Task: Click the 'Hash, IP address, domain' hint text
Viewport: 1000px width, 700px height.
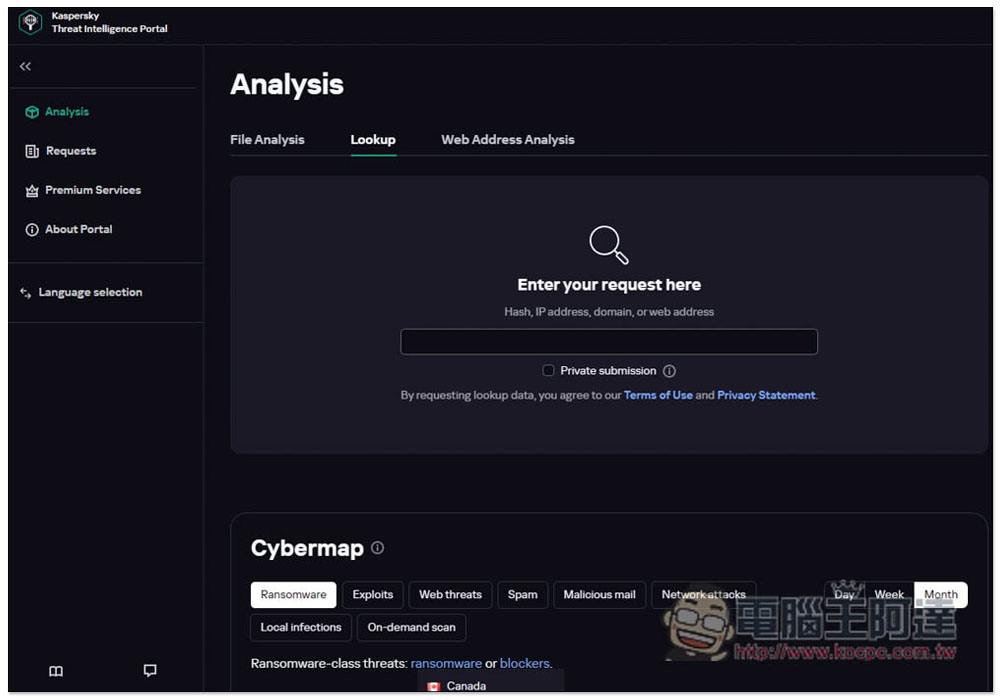Action: (609, 312)
